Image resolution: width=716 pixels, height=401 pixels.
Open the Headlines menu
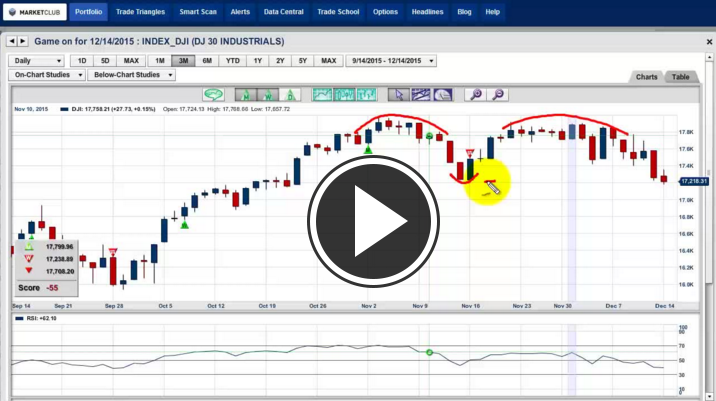tap(427, 12)
